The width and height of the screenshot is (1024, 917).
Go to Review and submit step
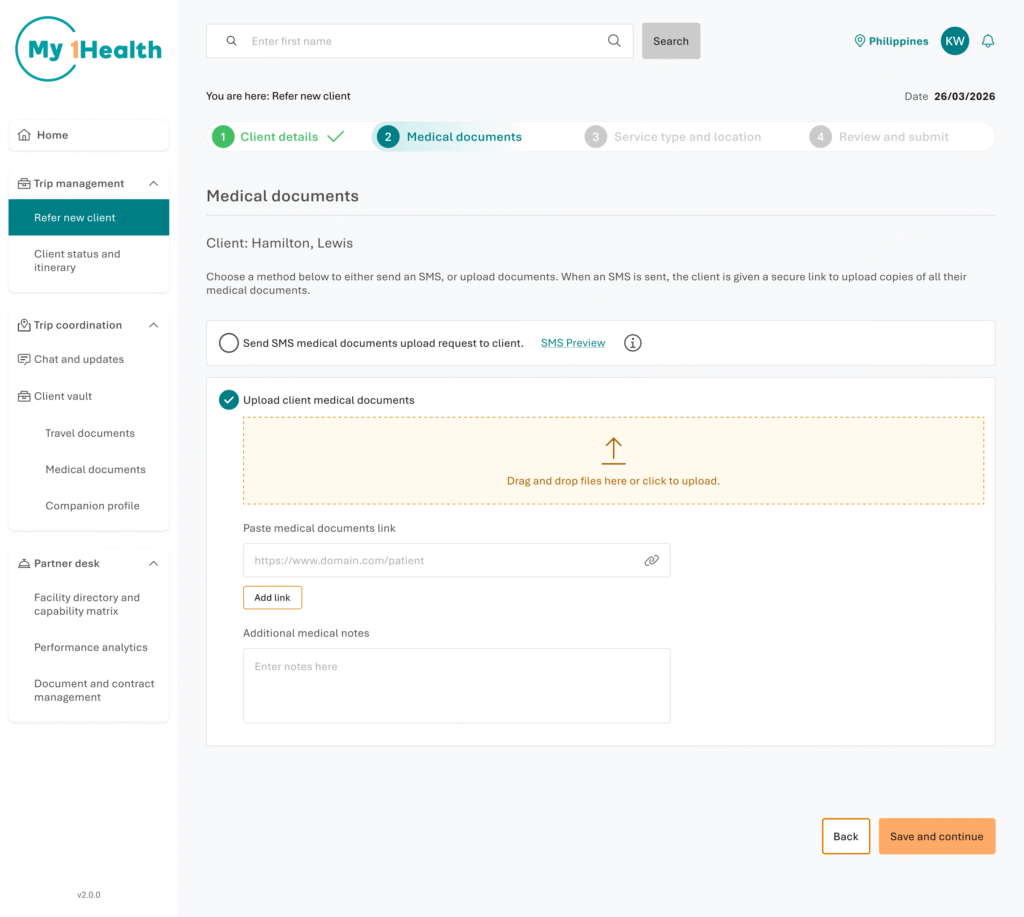[x=879, y=137]
